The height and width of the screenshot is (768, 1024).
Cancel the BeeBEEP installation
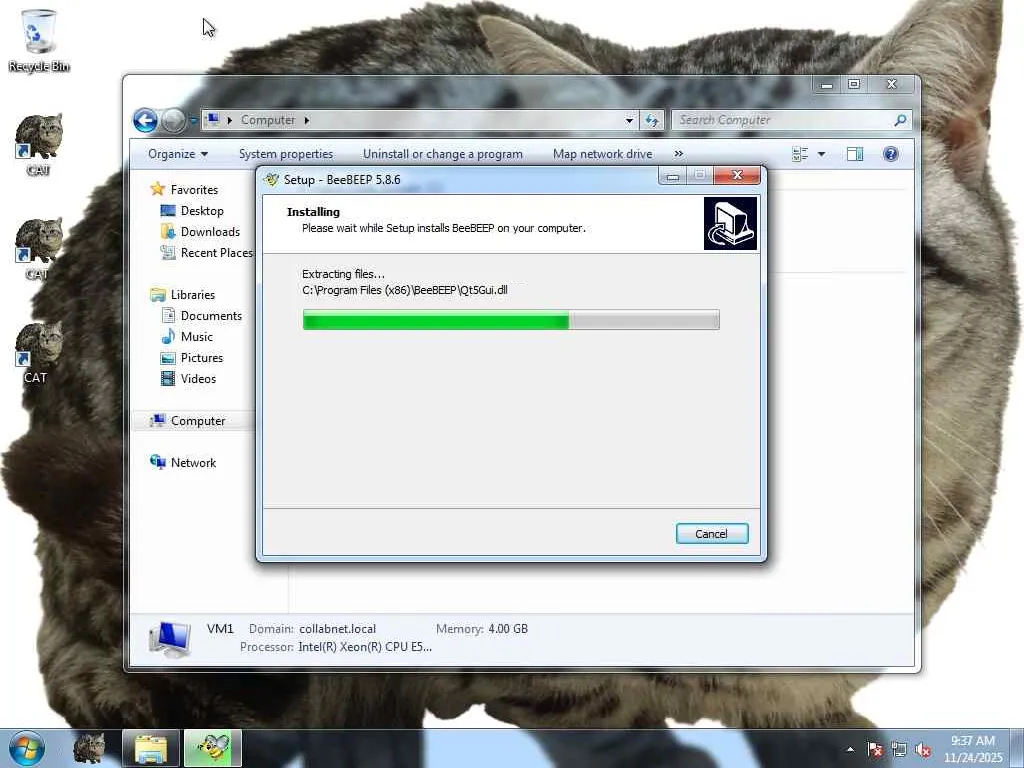(712, 534)
